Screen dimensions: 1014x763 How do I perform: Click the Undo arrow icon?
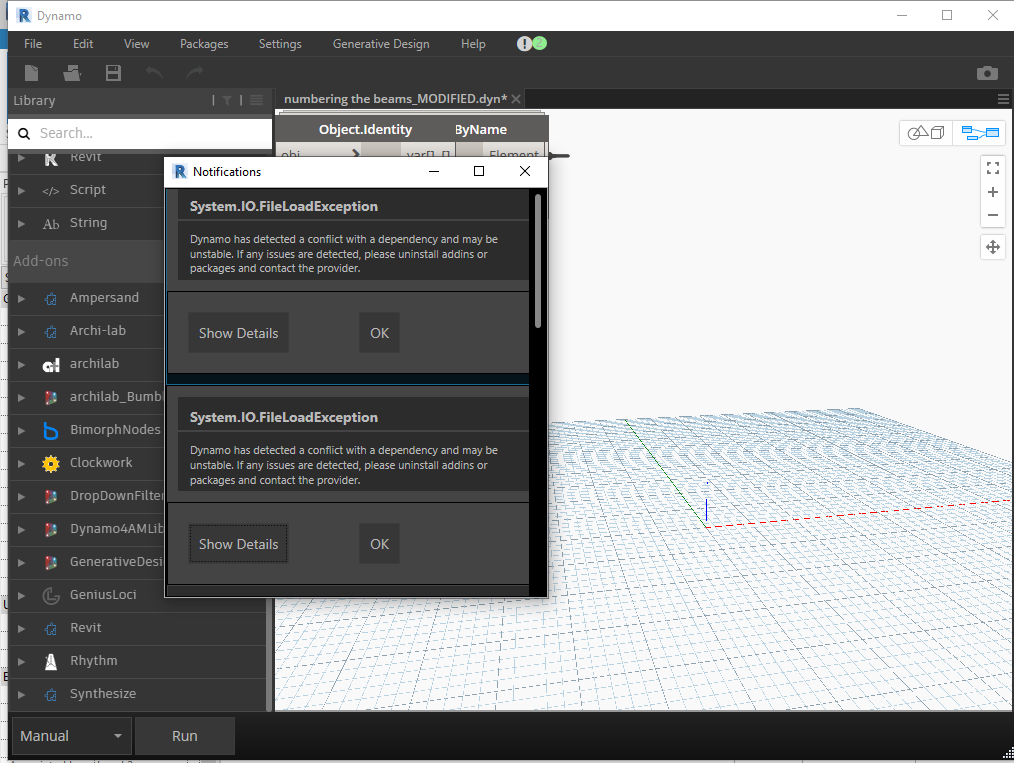tap(154, 72)
